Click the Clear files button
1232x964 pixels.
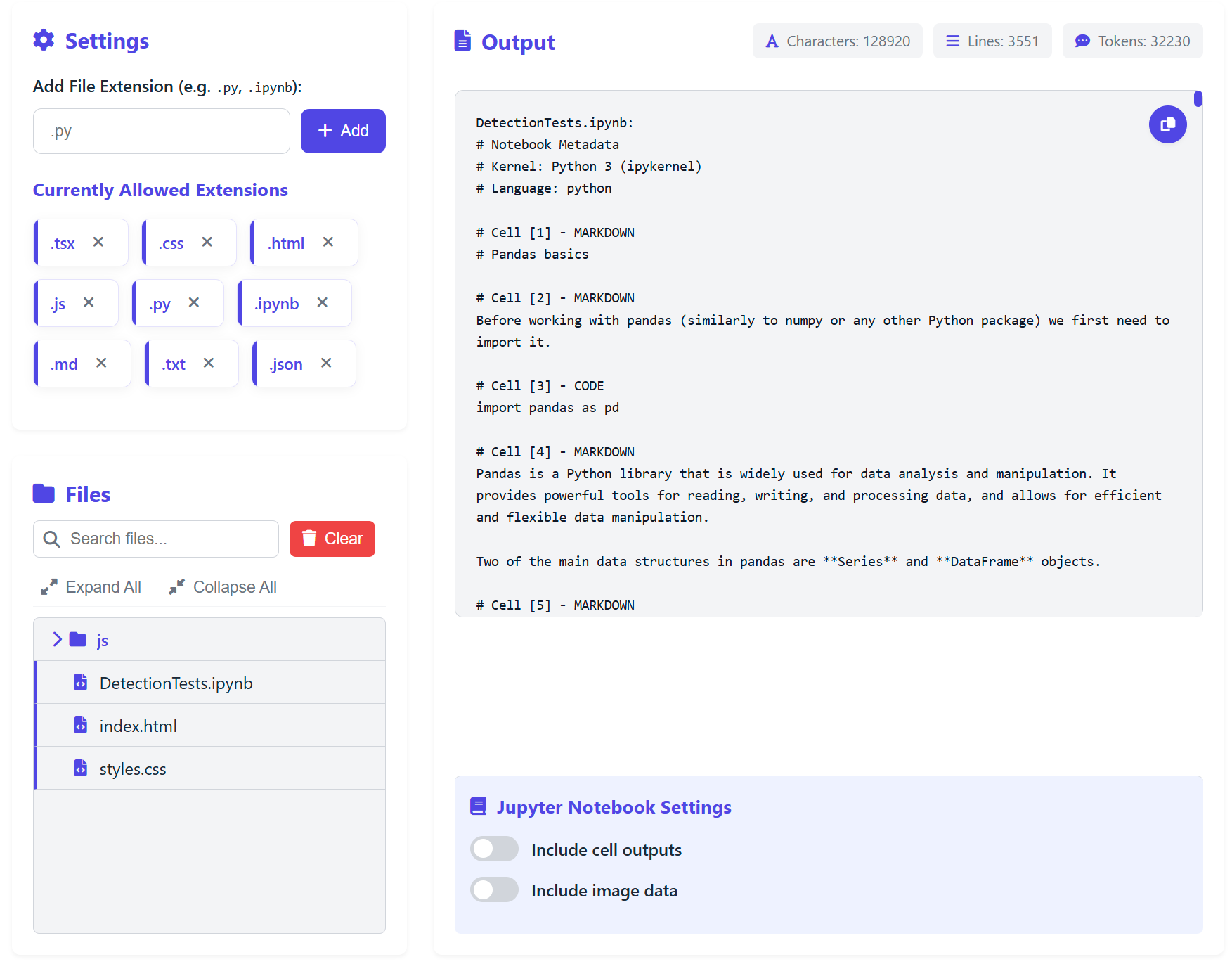(x=332, y=539)
